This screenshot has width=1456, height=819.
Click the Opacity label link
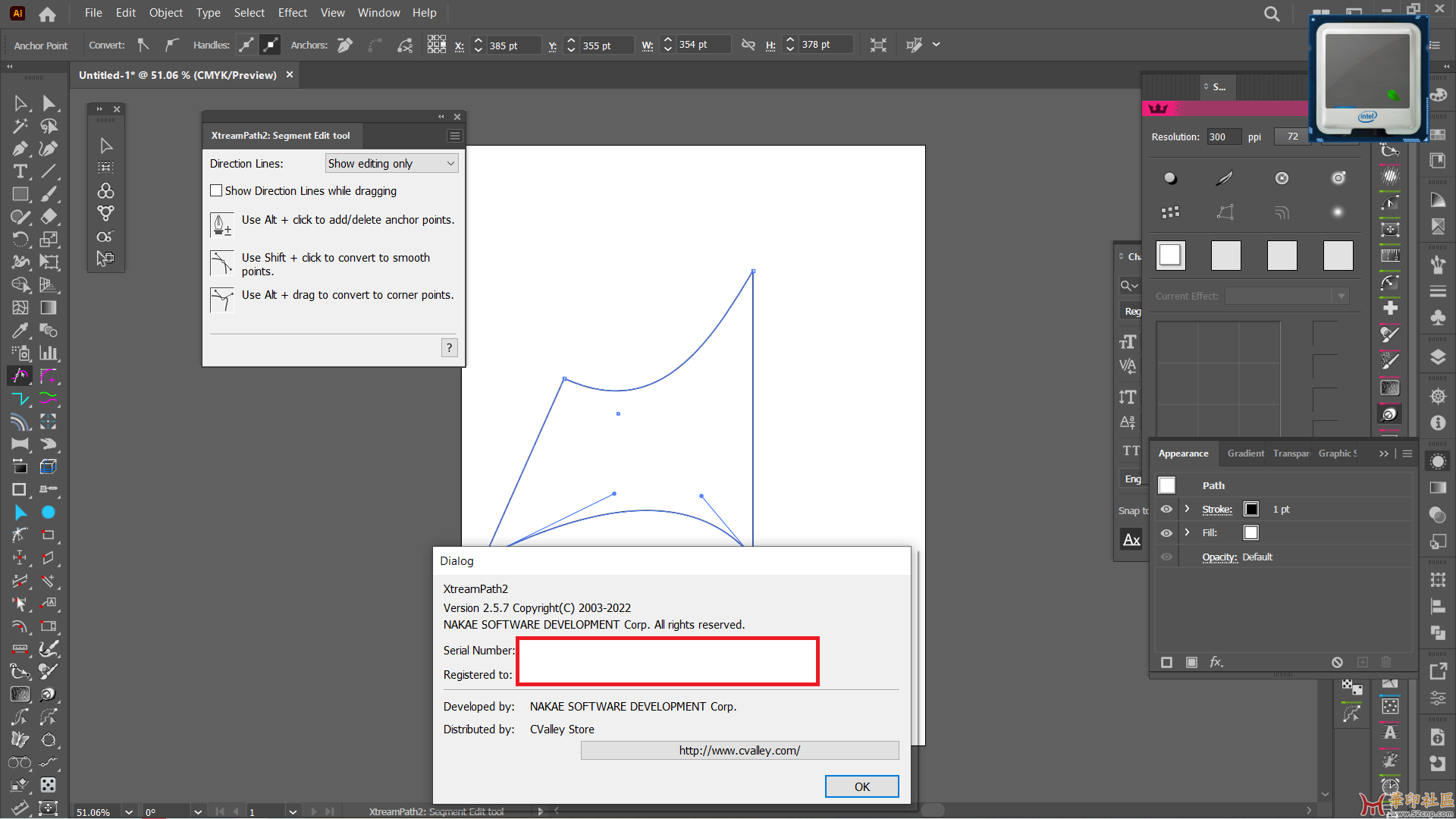[x=1219, y=557]
